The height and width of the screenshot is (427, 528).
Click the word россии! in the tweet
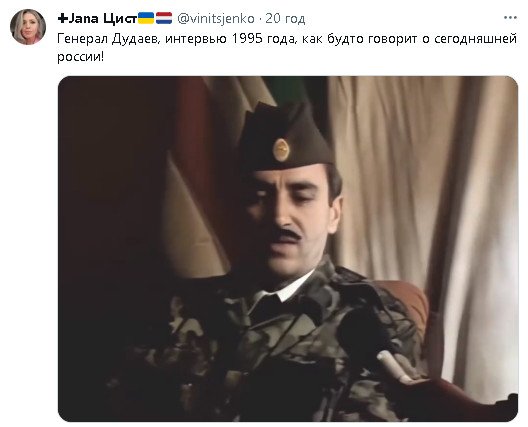(81, 57)
